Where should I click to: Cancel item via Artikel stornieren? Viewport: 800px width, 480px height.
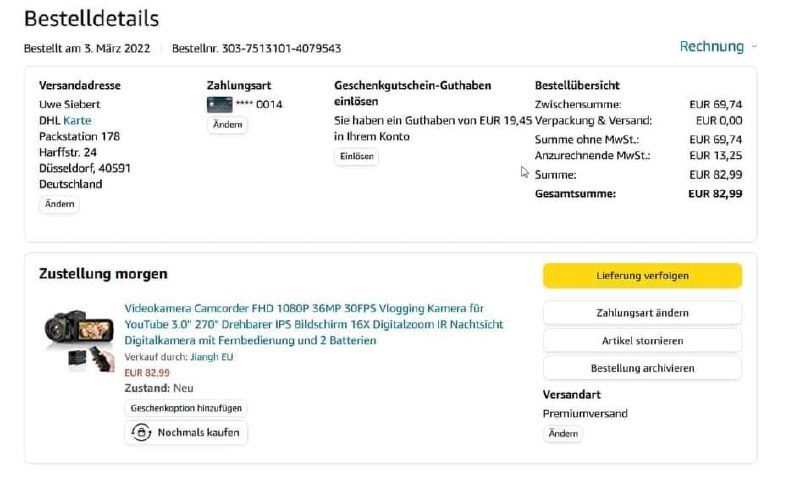click(642, 340)
